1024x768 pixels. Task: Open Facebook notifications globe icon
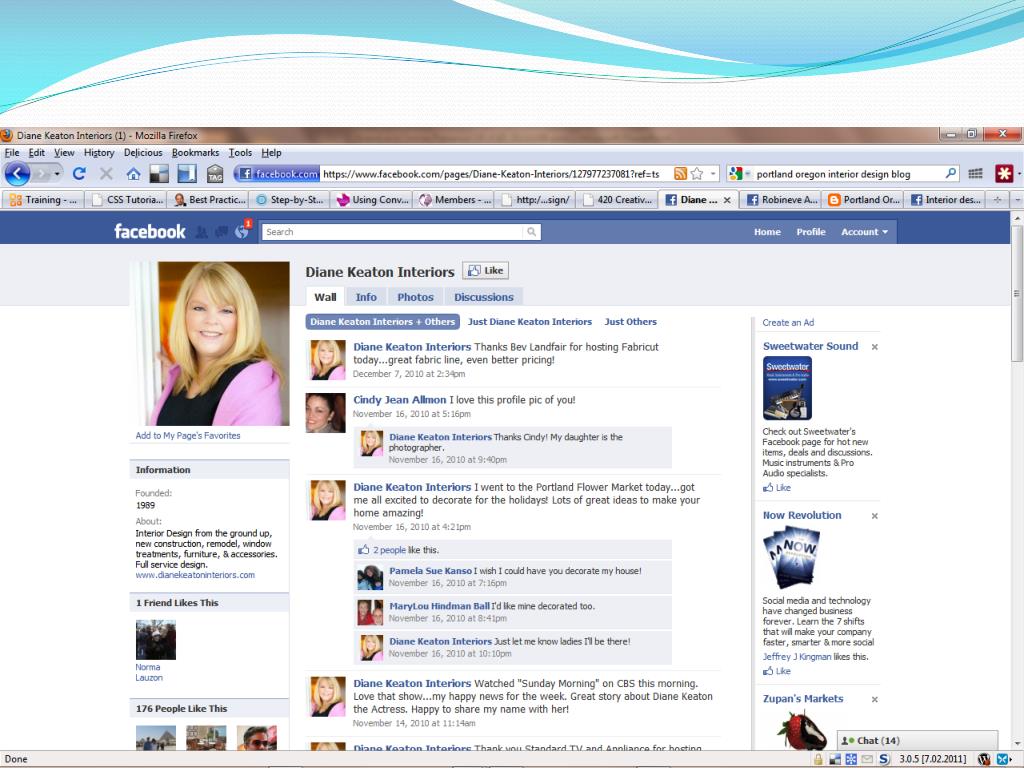point(242,232)
